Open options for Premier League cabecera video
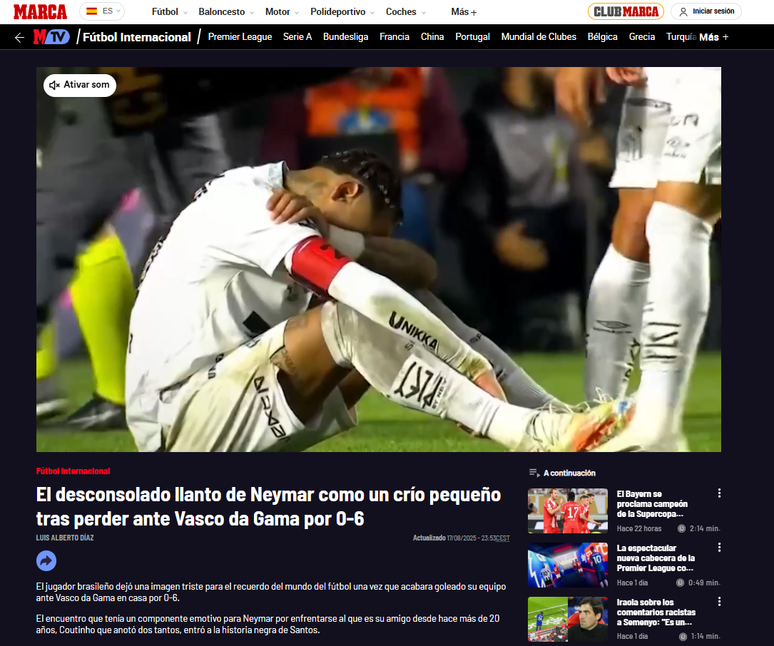 tap(719, 547)
